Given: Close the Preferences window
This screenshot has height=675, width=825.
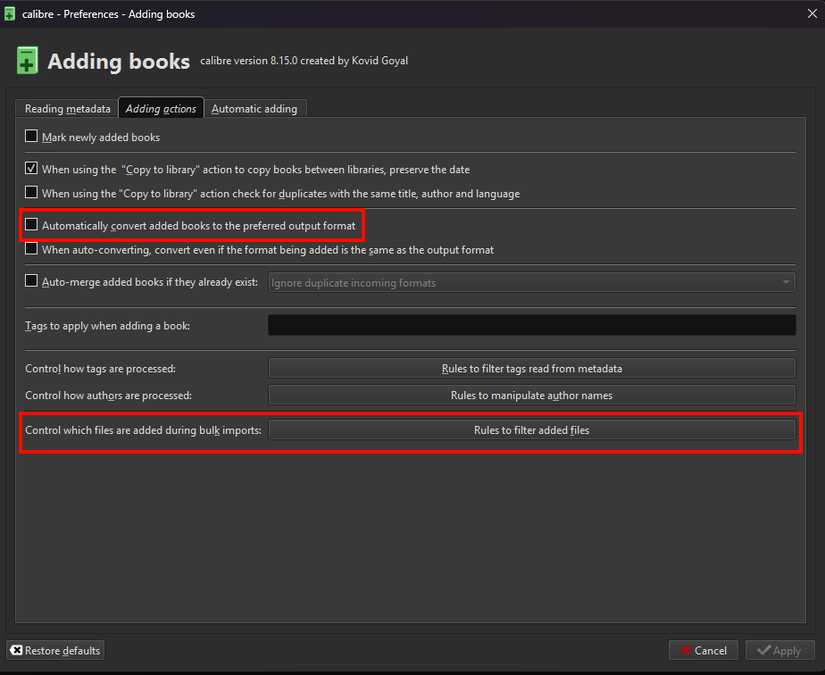Looking at the screenshot, I should point(812,14).
